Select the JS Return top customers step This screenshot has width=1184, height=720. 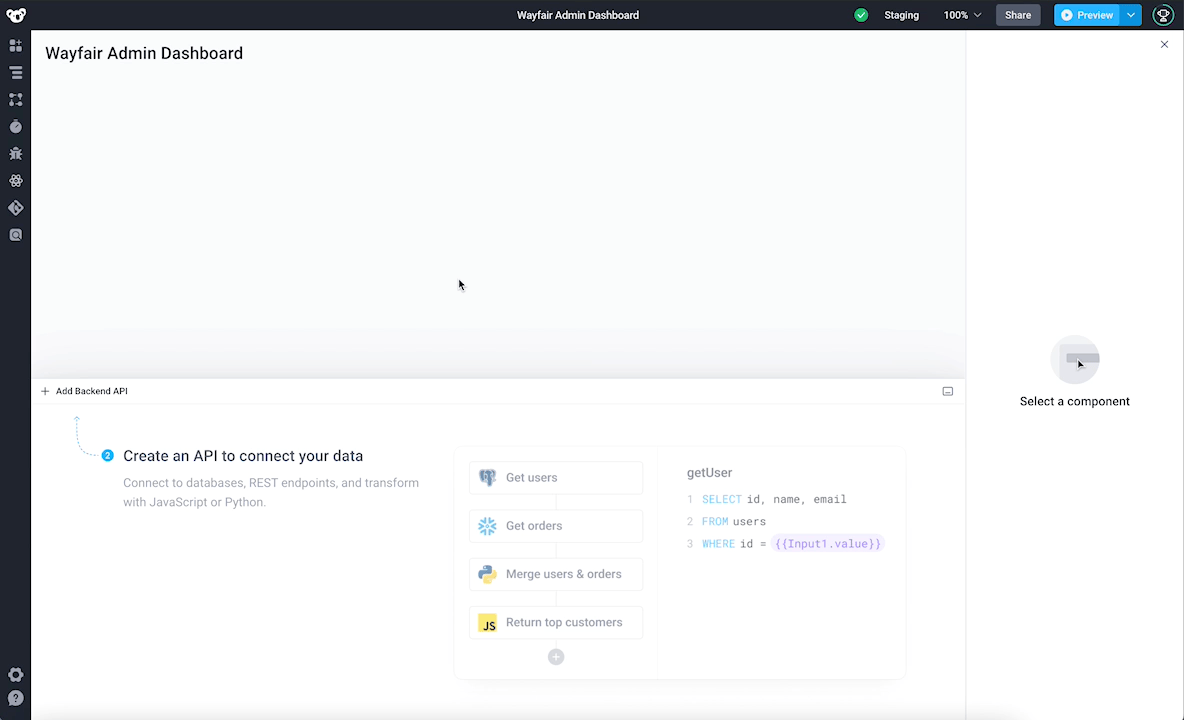pos(556,622)
